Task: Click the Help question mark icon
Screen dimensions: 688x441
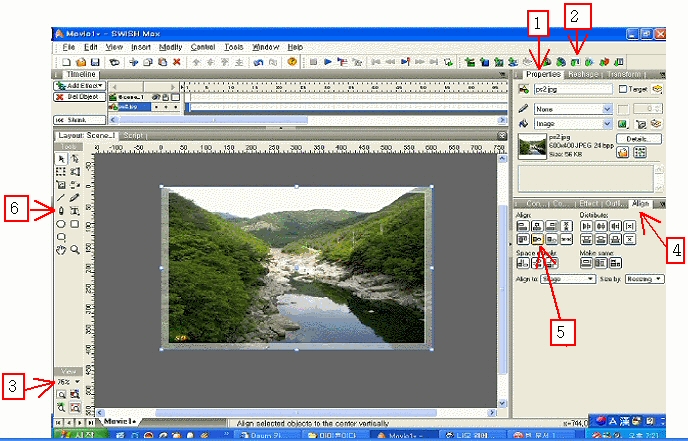Action: pos(292,62)
